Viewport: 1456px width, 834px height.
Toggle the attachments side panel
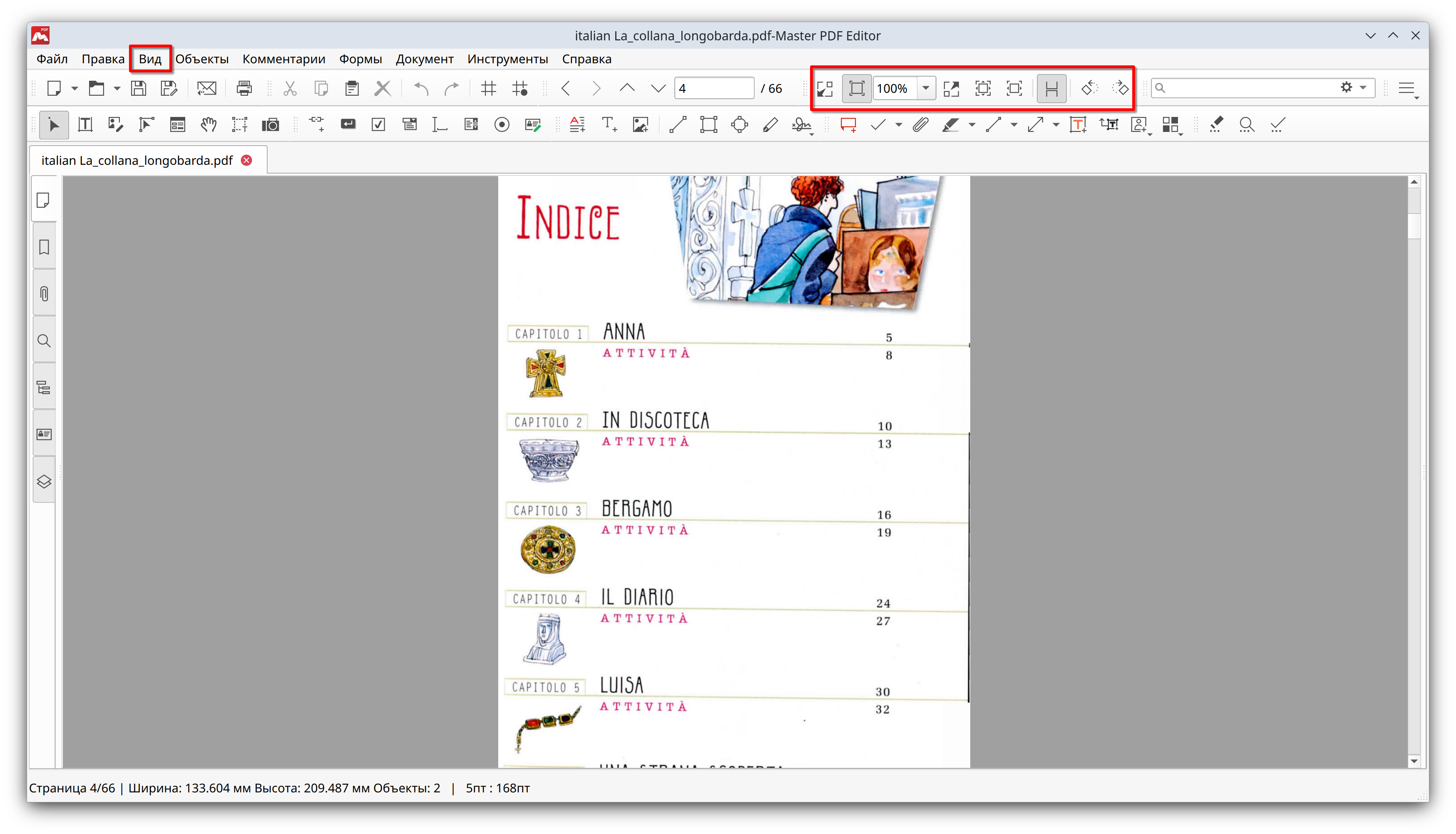(x=44, y=294)
